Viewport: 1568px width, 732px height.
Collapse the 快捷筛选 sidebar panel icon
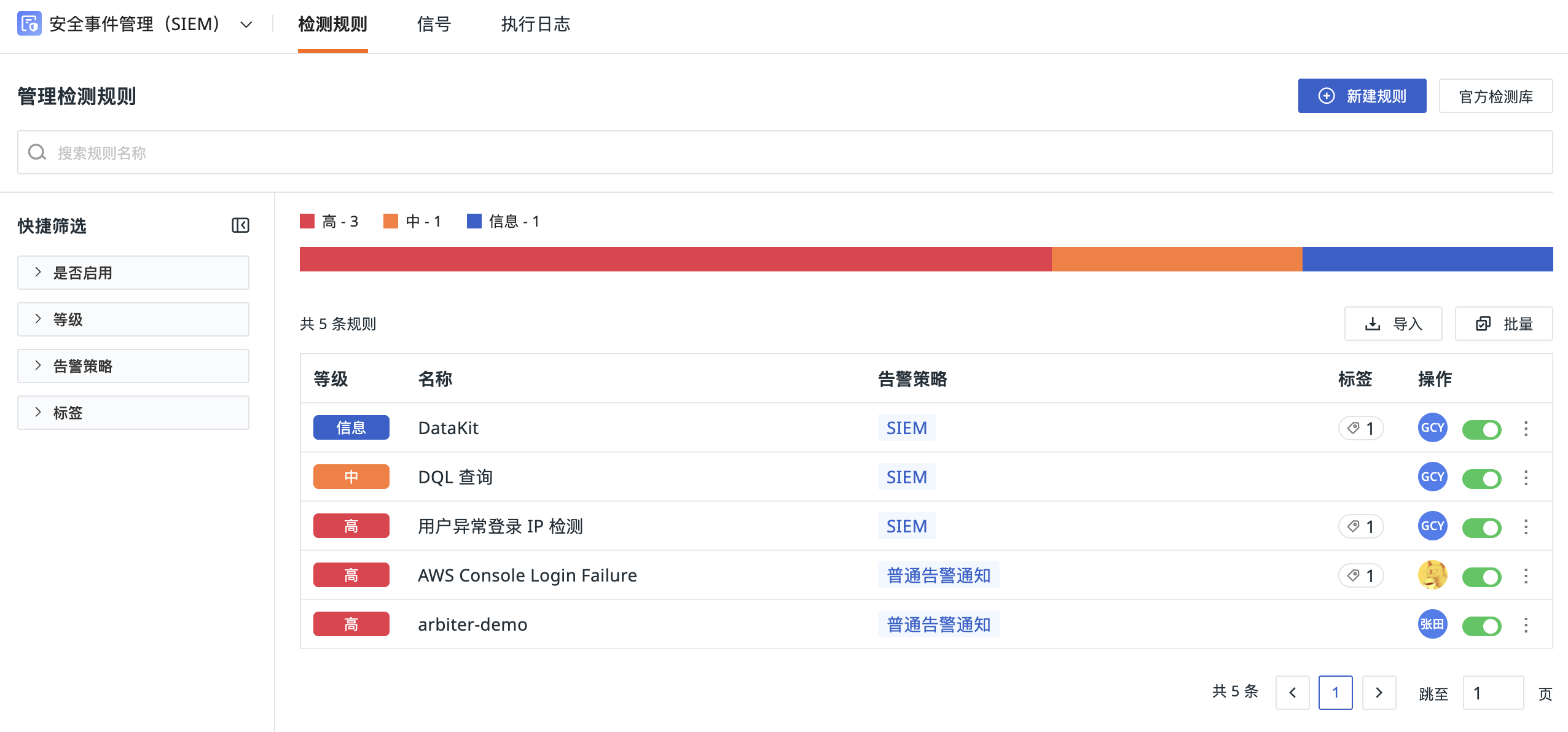click(240, 225)
